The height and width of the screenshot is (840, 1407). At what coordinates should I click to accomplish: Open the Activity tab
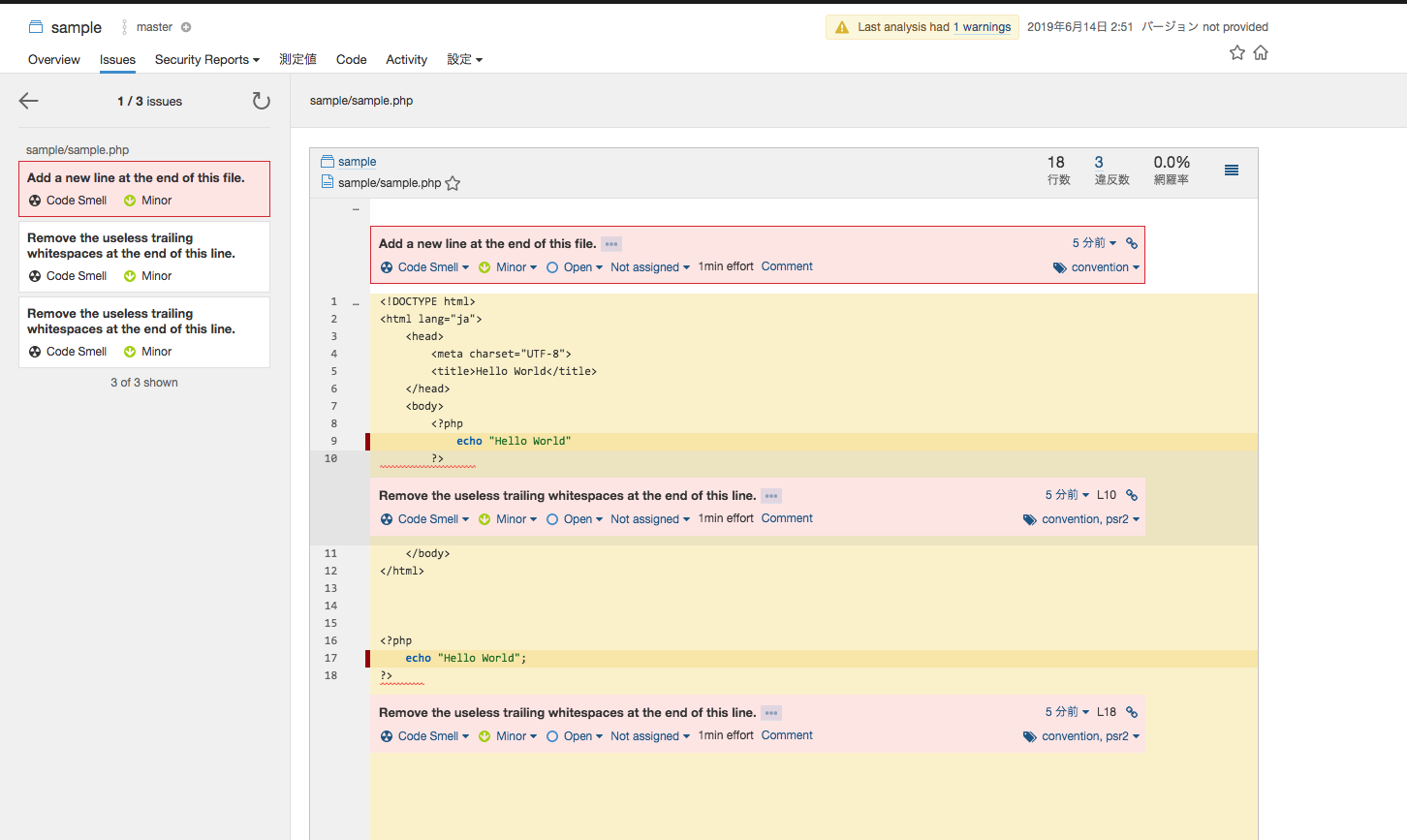click(406, 60)
